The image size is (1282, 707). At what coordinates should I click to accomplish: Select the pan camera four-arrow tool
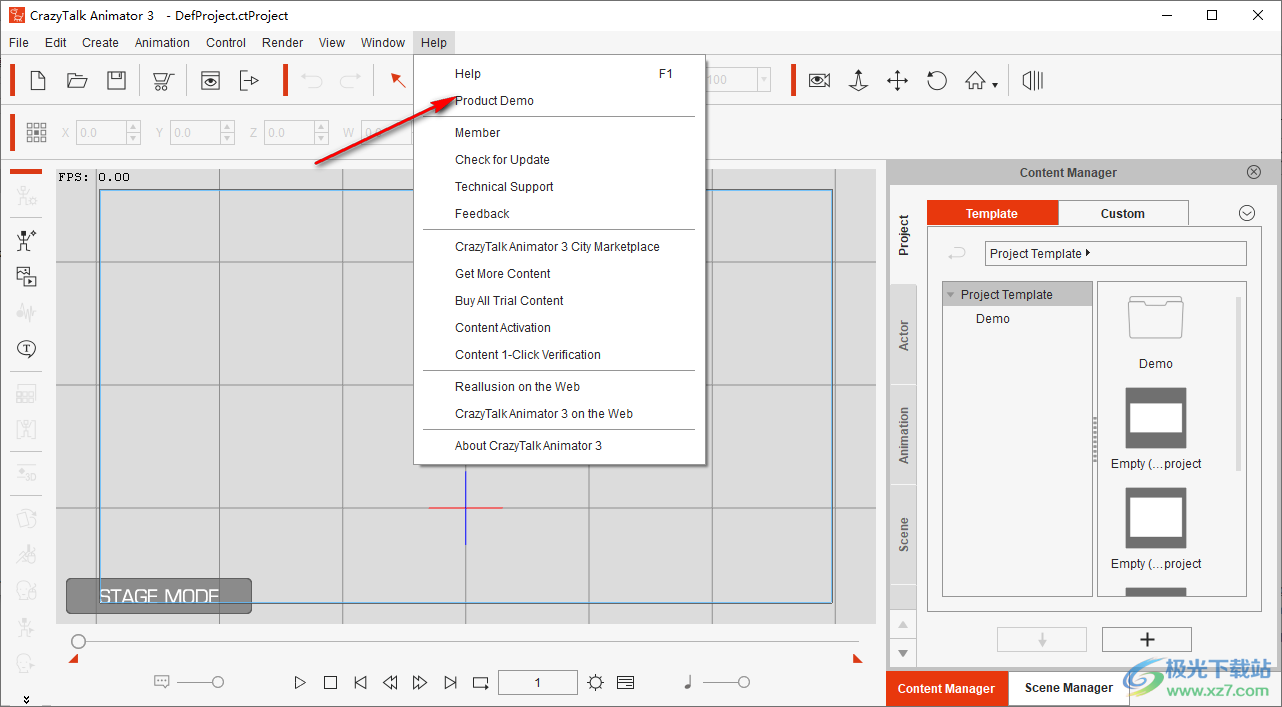coord(897,81)
